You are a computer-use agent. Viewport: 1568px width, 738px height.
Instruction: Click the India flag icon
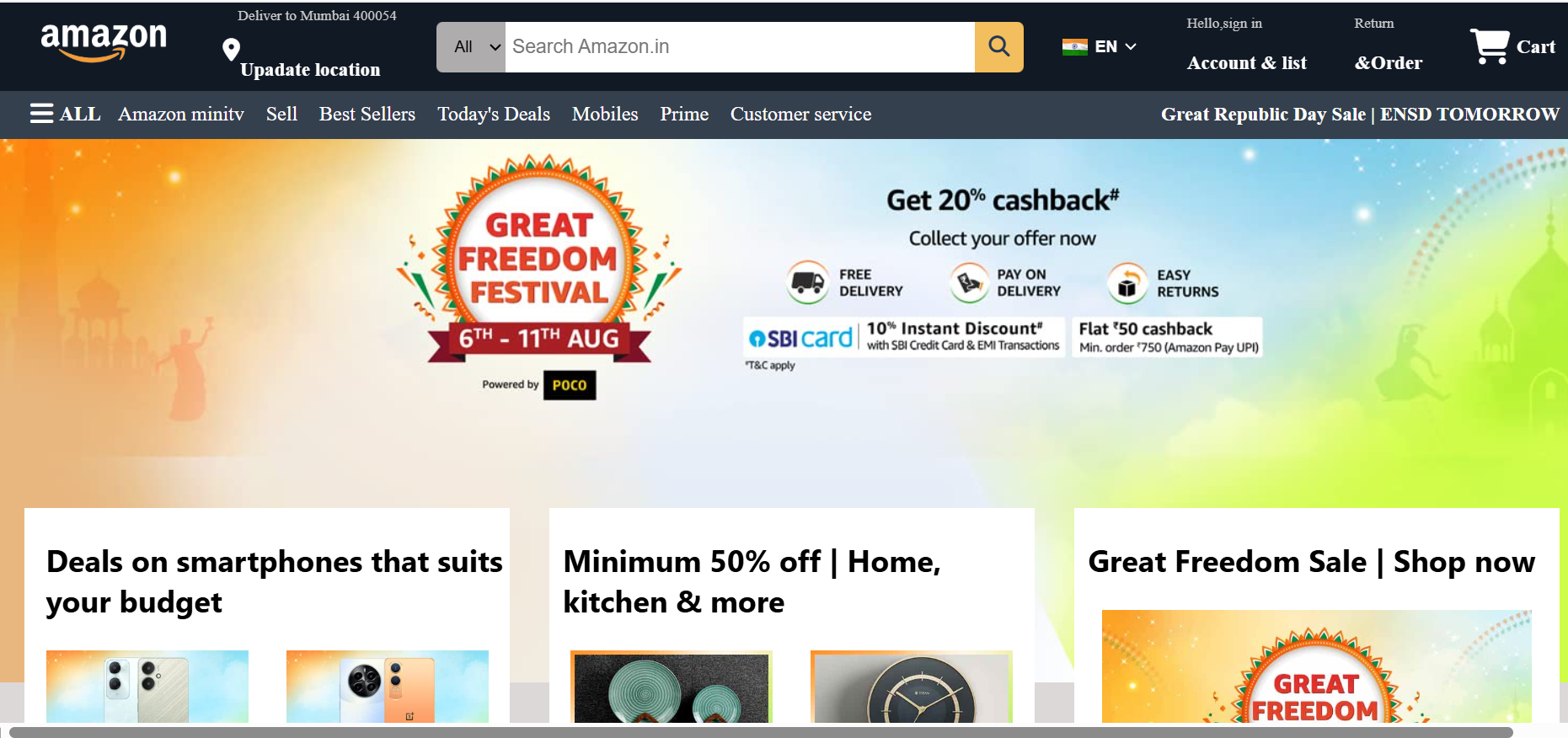click(1074, 47)
